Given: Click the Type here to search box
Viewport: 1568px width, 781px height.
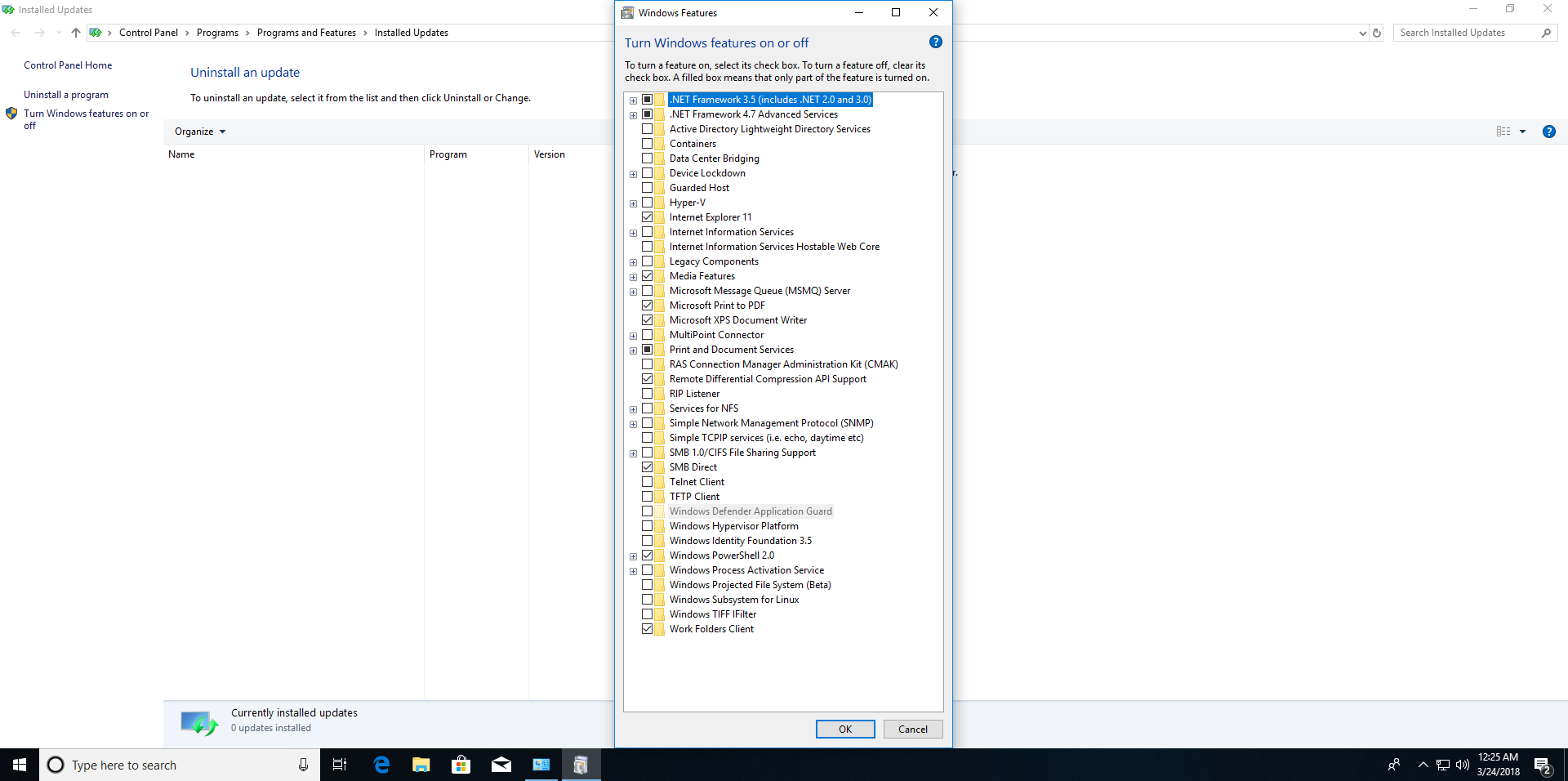Looking at the screenshot, I should 180,765.
